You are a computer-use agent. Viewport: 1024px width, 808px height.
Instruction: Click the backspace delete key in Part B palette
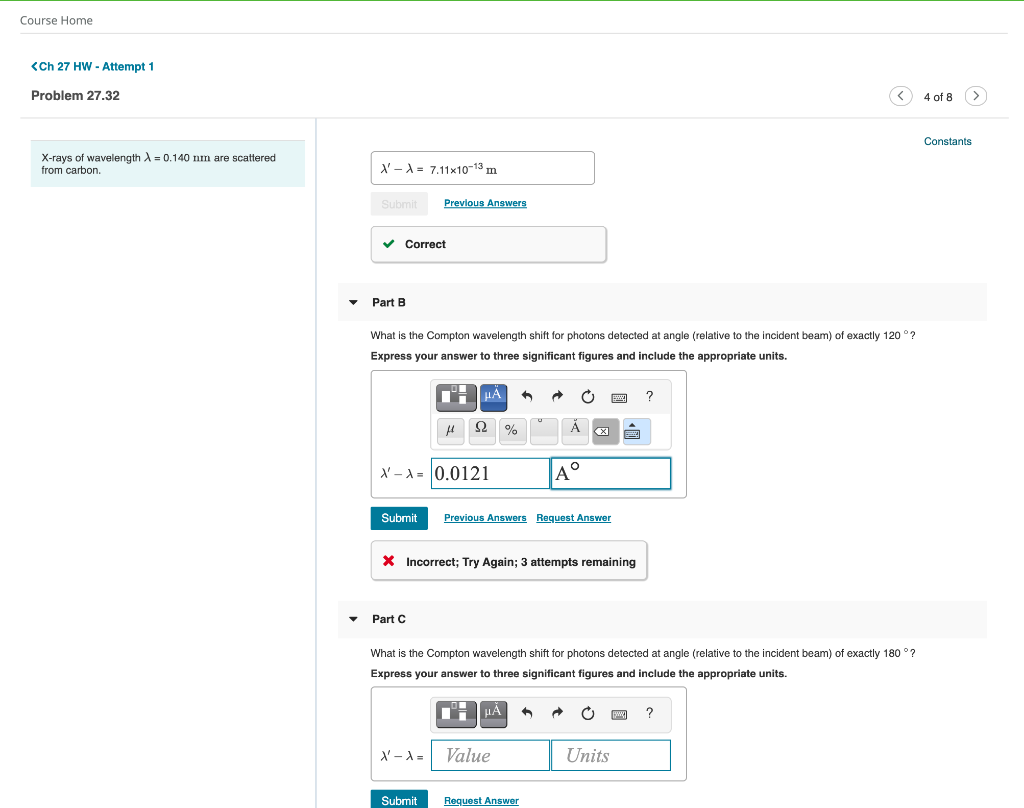(605, 431)
